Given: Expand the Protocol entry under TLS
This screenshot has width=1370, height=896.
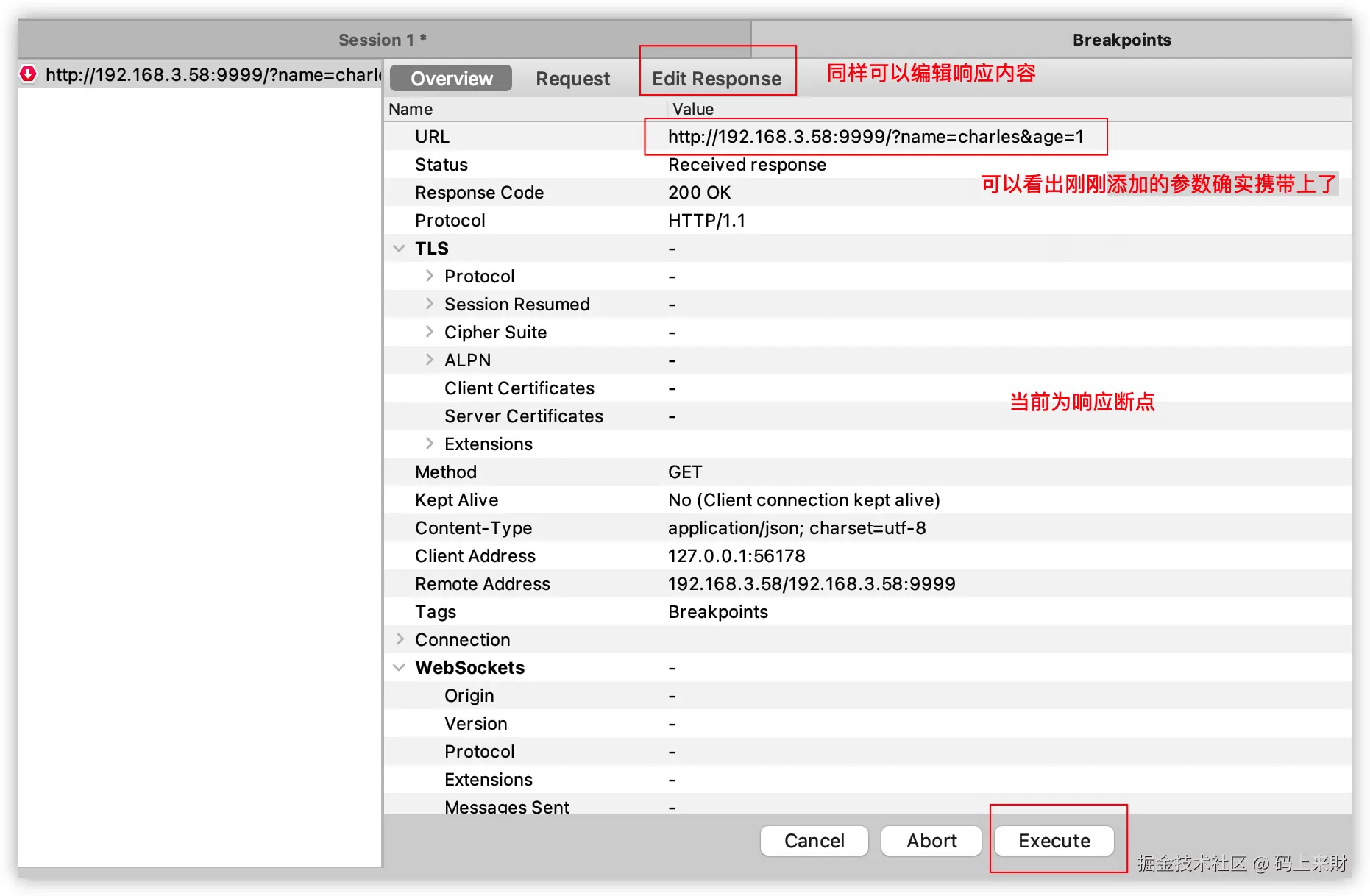Looking at the screenshot, I should 430,275.
